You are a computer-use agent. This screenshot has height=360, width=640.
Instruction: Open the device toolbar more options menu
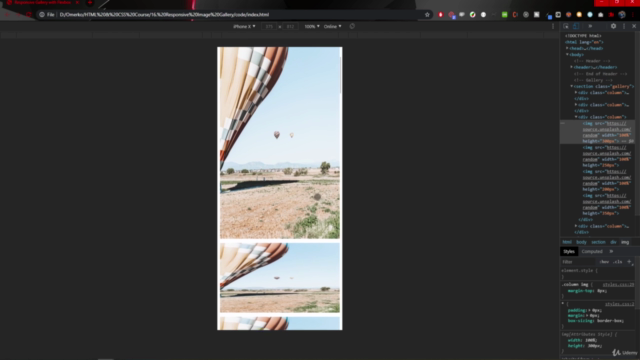553,26
